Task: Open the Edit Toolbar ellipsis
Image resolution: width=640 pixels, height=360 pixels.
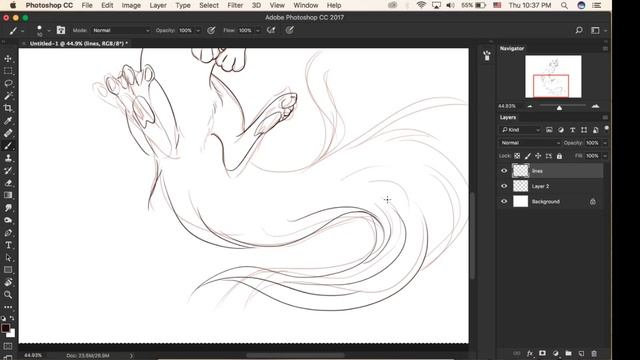Action: click(x=8, y=307)
